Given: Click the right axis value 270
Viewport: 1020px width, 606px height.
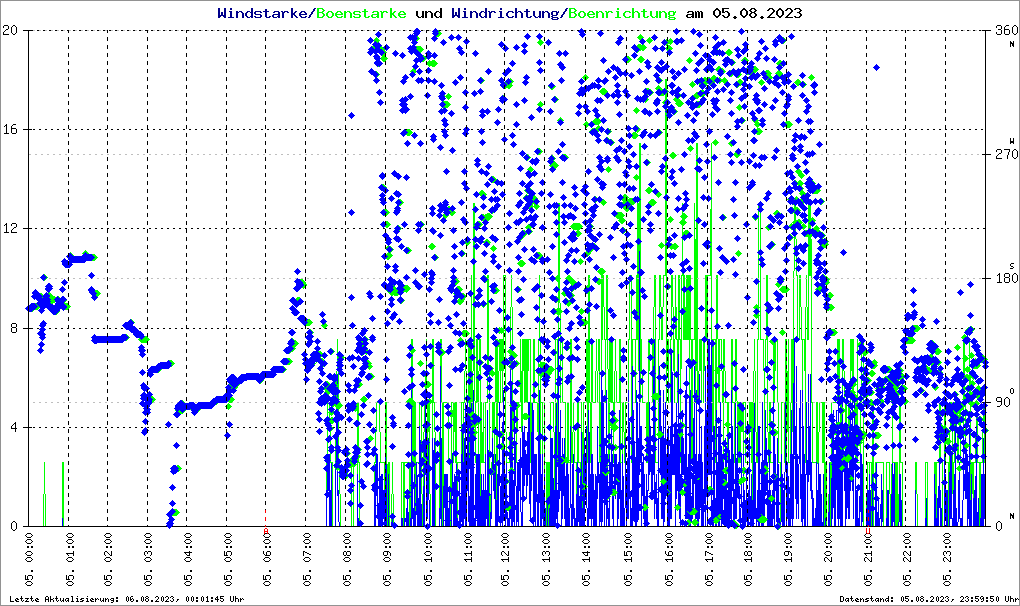Looking at the screenshot, I should pyautogui.click(x=1006, y=154).
